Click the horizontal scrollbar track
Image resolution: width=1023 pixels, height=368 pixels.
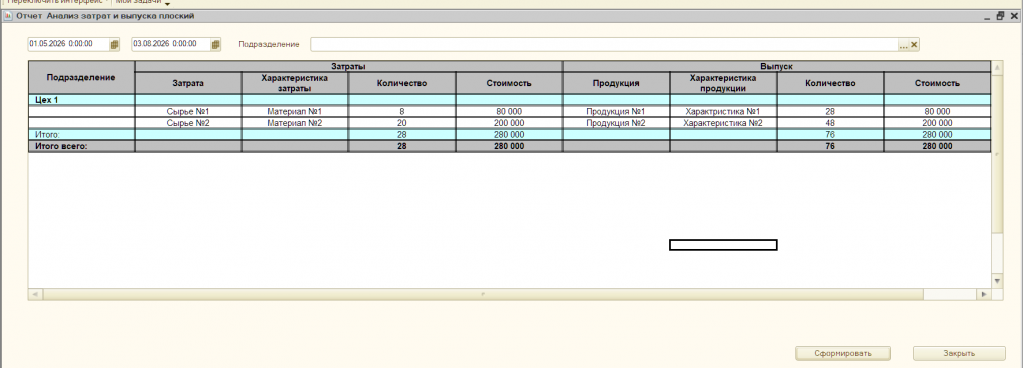pos(483,295)
